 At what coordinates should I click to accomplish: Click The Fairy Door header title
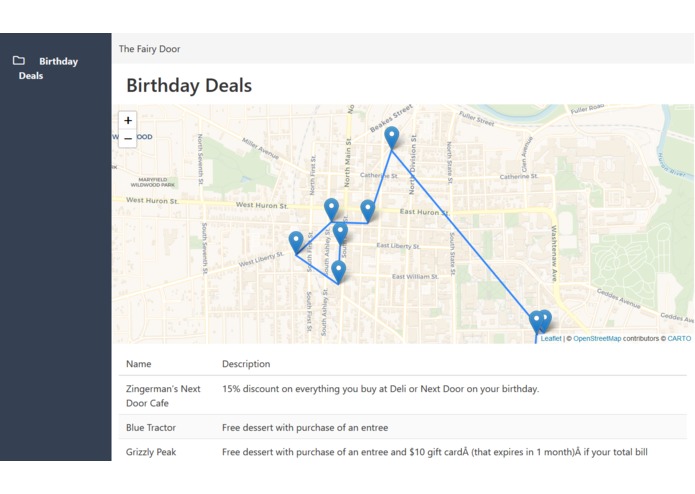tap(149, 49)
